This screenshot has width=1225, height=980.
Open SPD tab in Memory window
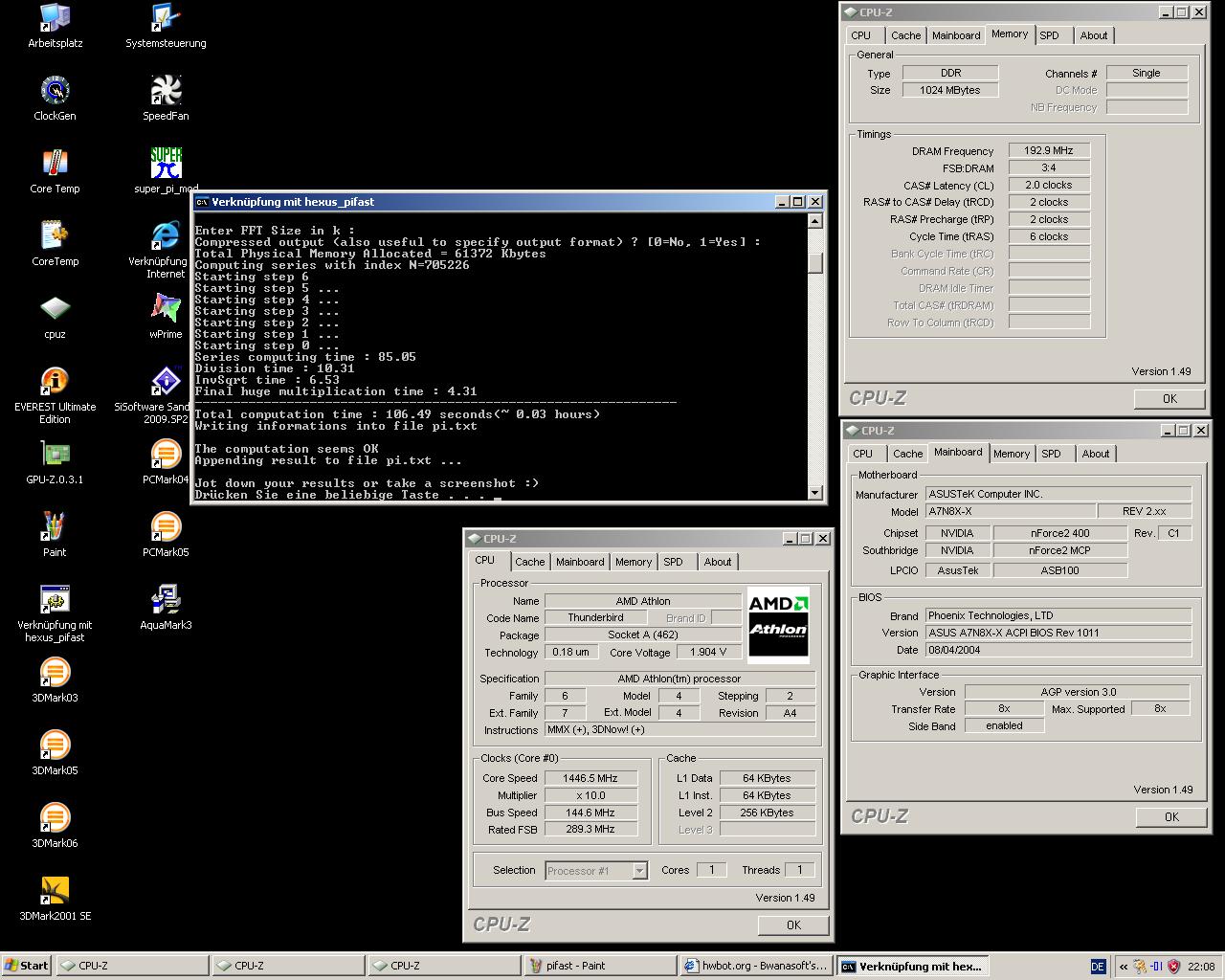coord(1050,35)
